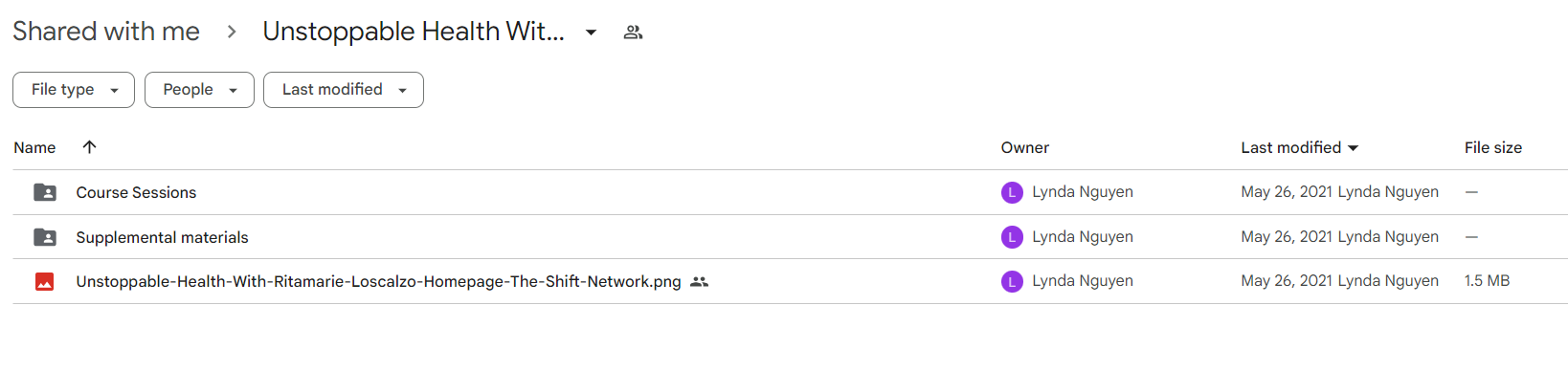
Task: Go back to Shared with me
Action: pos(106,32)
